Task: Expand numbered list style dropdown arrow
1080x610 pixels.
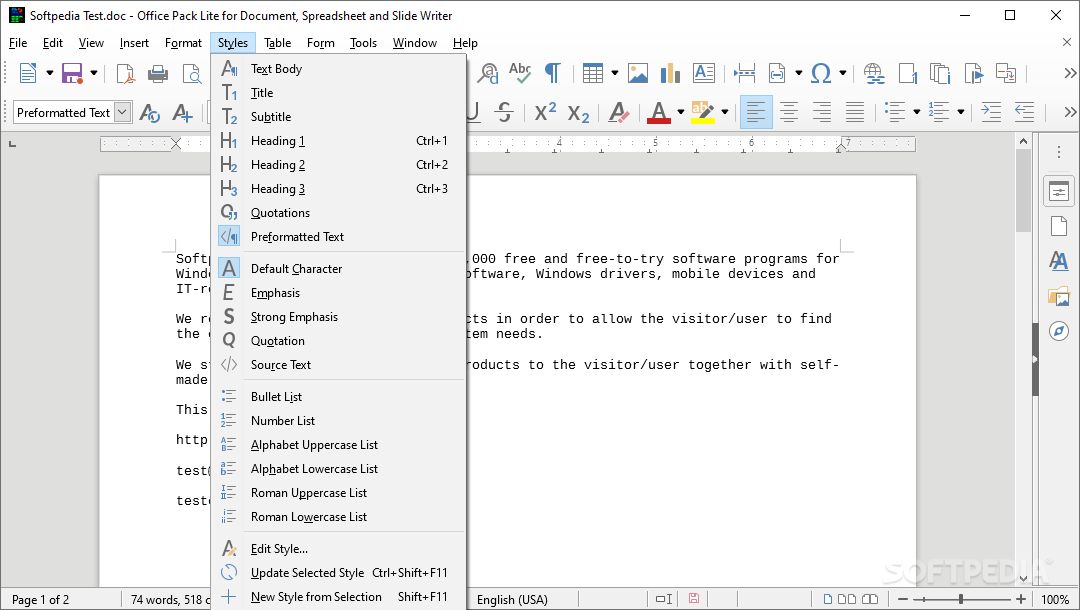Action: (960, 112)
